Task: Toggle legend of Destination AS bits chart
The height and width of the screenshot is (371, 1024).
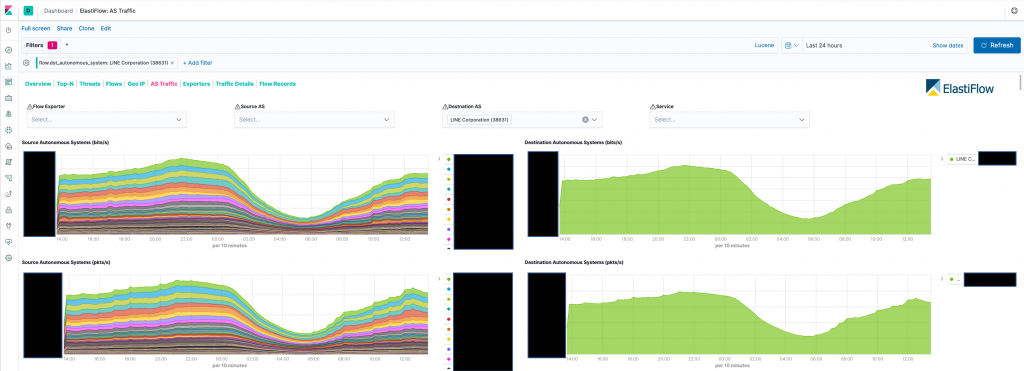Action: click(x=942, y=158)
